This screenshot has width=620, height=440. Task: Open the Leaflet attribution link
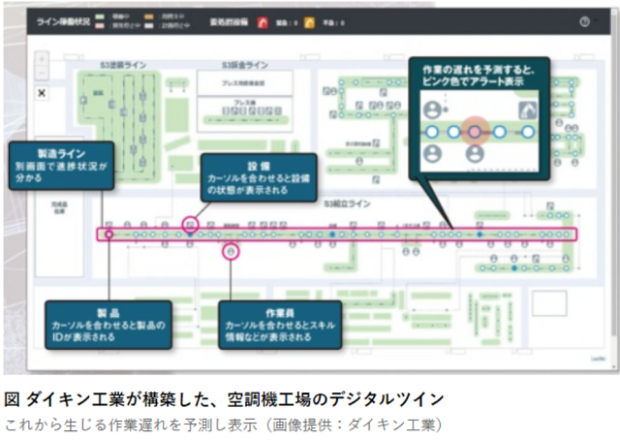[598, 359]
